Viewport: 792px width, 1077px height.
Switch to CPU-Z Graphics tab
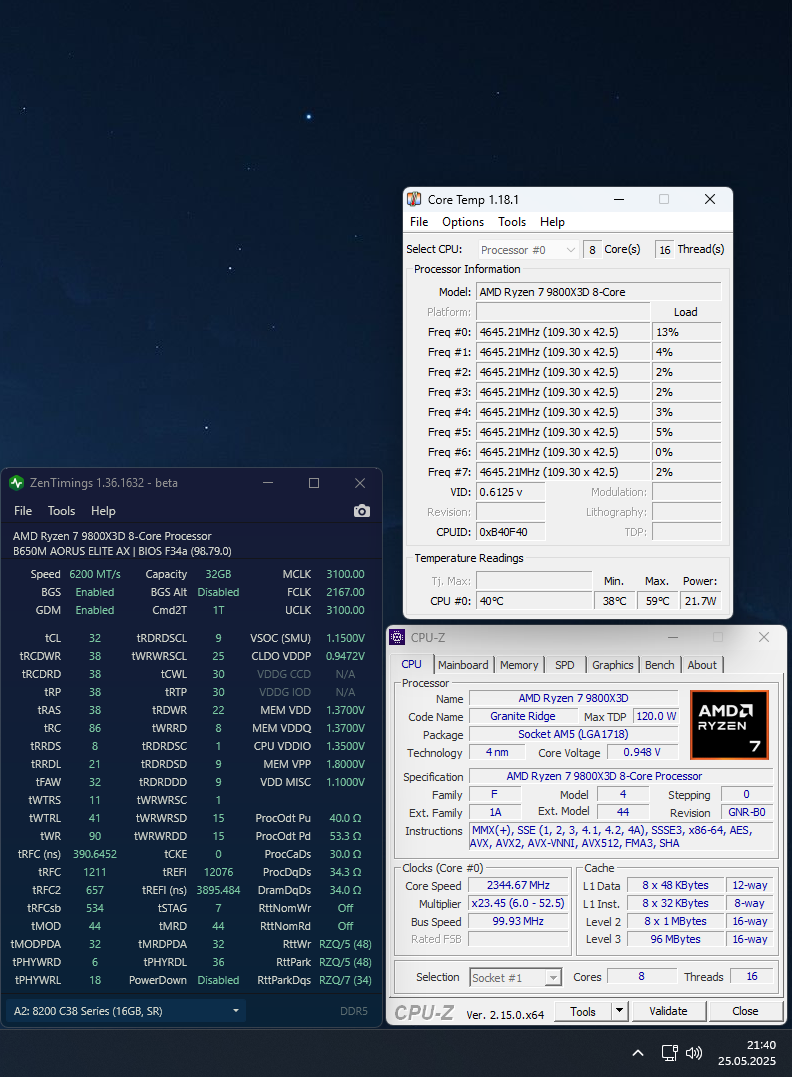613,665
